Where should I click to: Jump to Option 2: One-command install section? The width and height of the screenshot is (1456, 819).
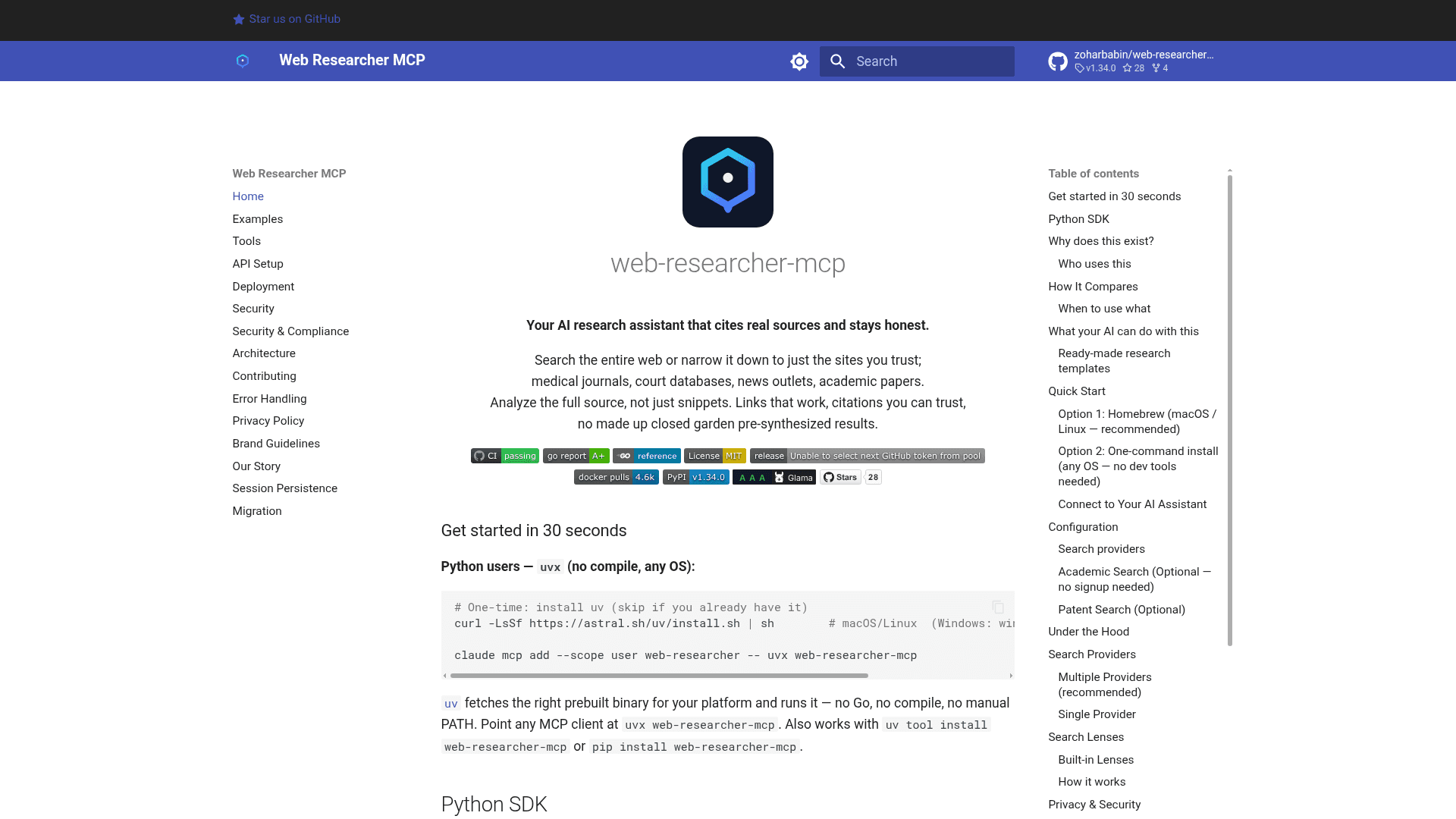click(x=1138, y=466)
